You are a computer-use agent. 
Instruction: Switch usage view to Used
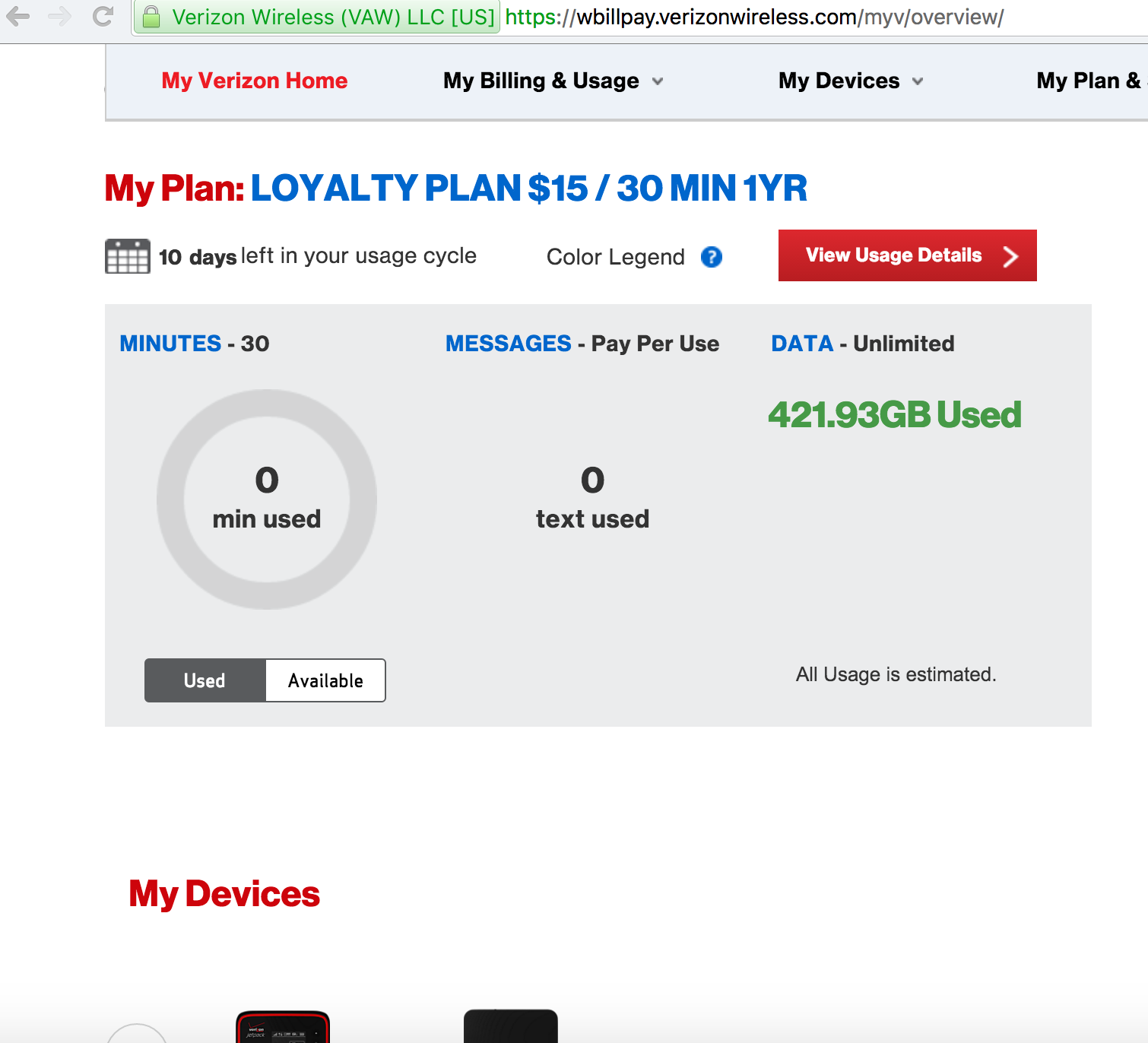pos(205,680)
